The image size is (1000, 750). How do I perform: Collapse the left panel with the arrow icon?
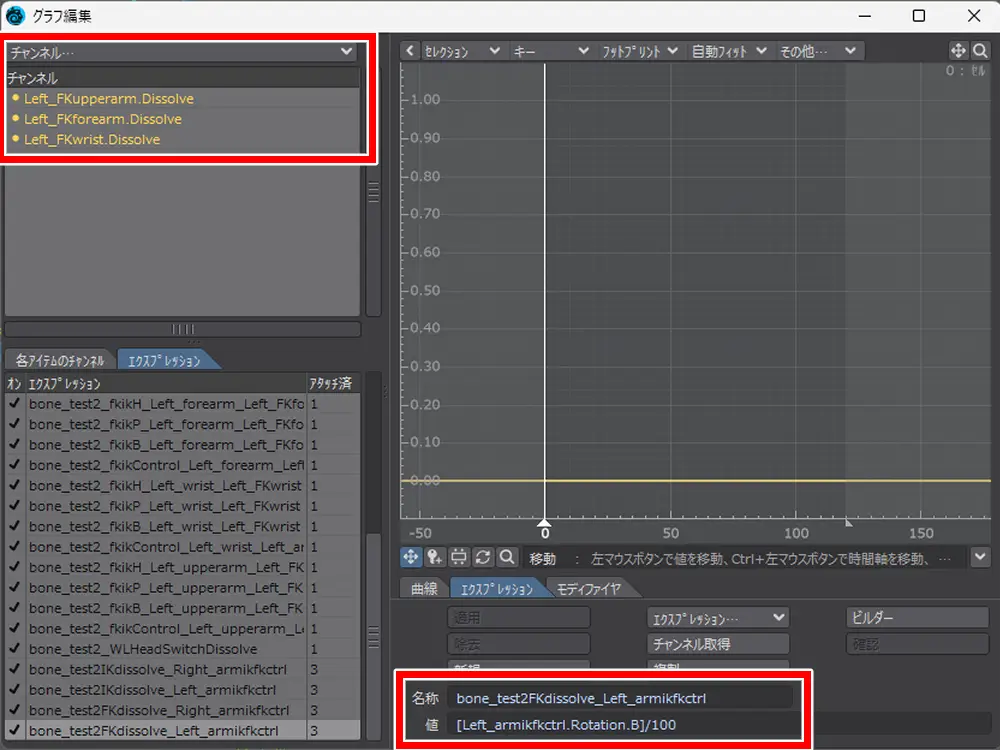(x=410, y=51)
